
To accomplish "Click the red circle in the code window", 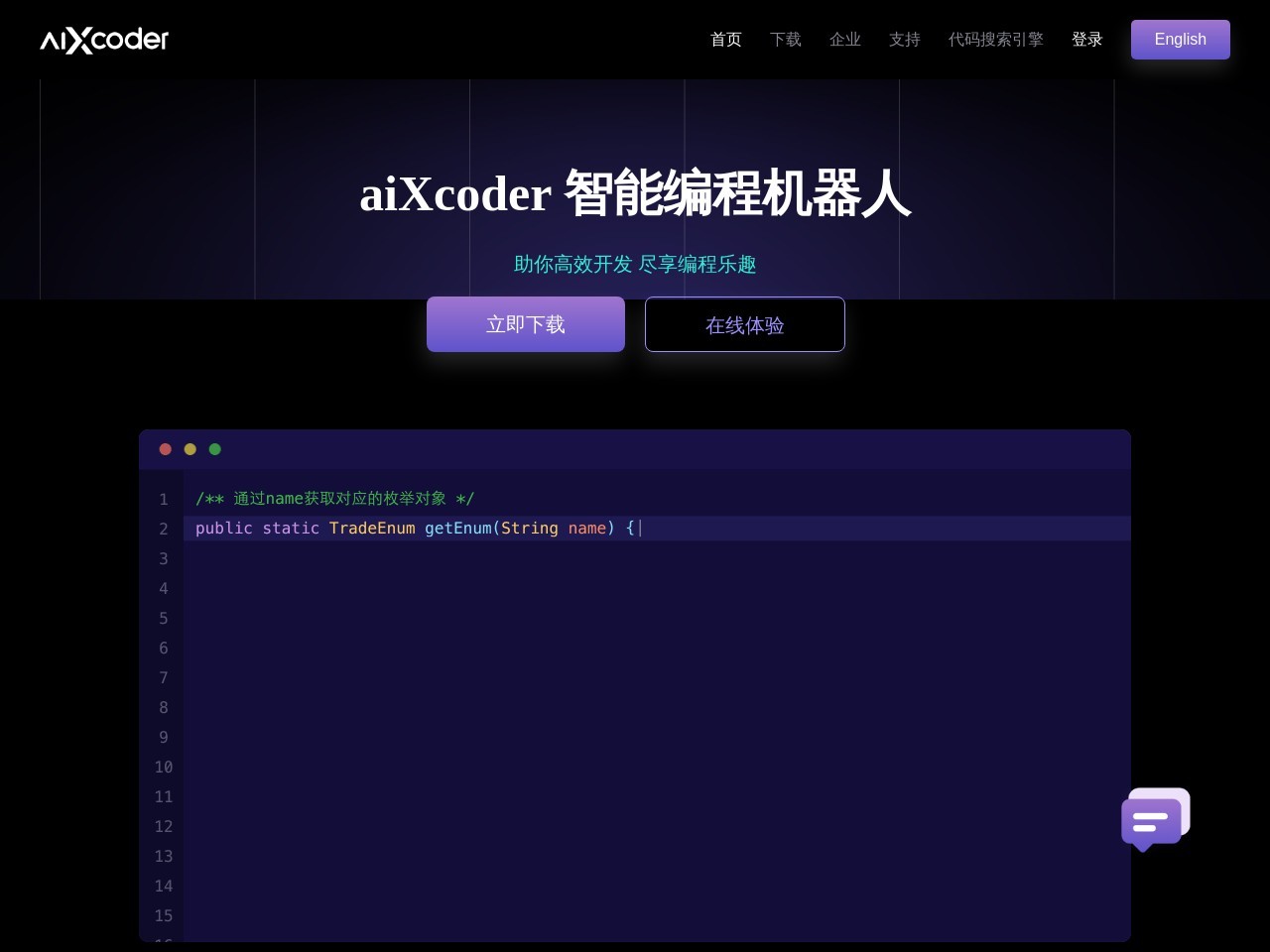I will (x=165, y=448).
